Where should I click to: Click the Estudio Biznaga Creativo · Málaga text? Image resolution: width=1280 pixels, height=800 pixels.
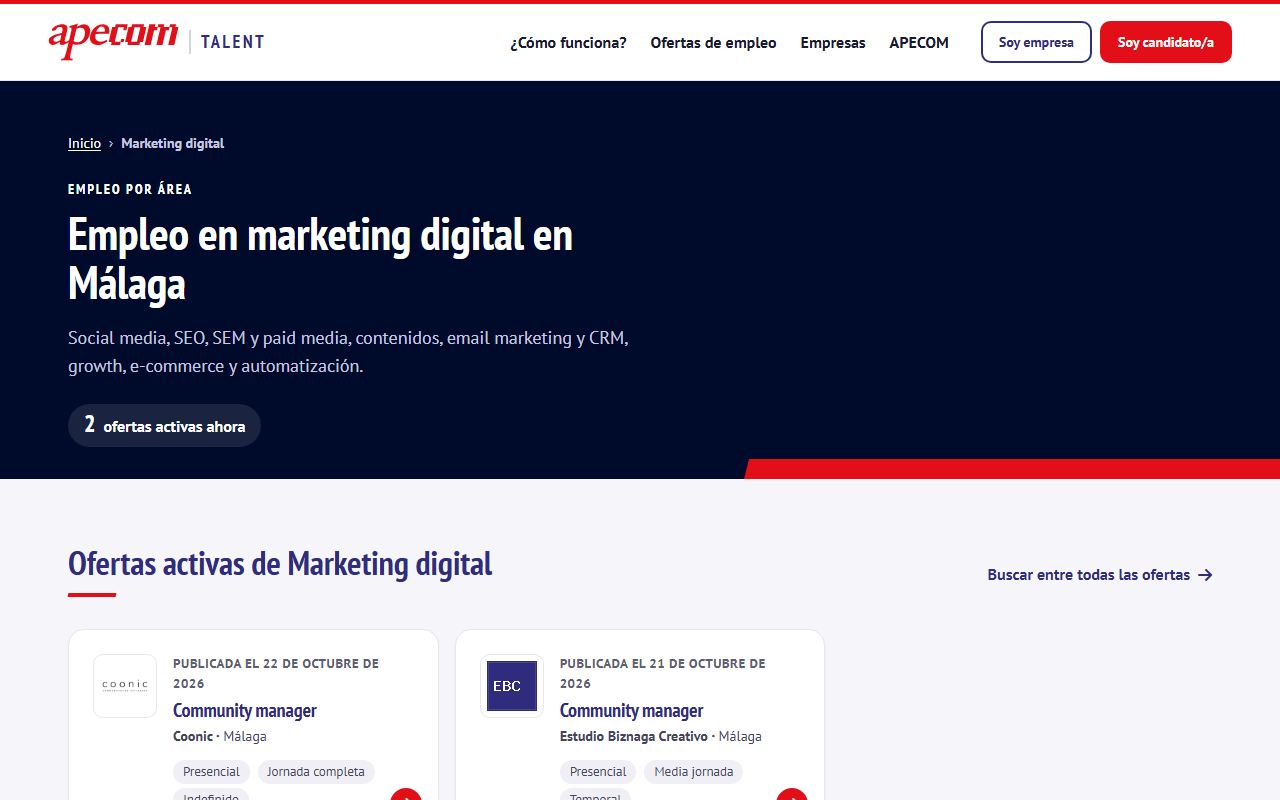click(661, 736)
